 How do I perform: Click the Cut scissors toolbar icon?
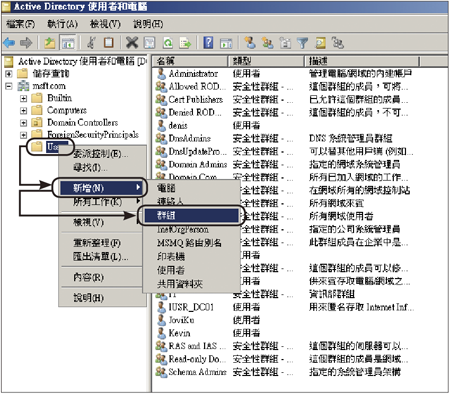(x=91, y=43)
